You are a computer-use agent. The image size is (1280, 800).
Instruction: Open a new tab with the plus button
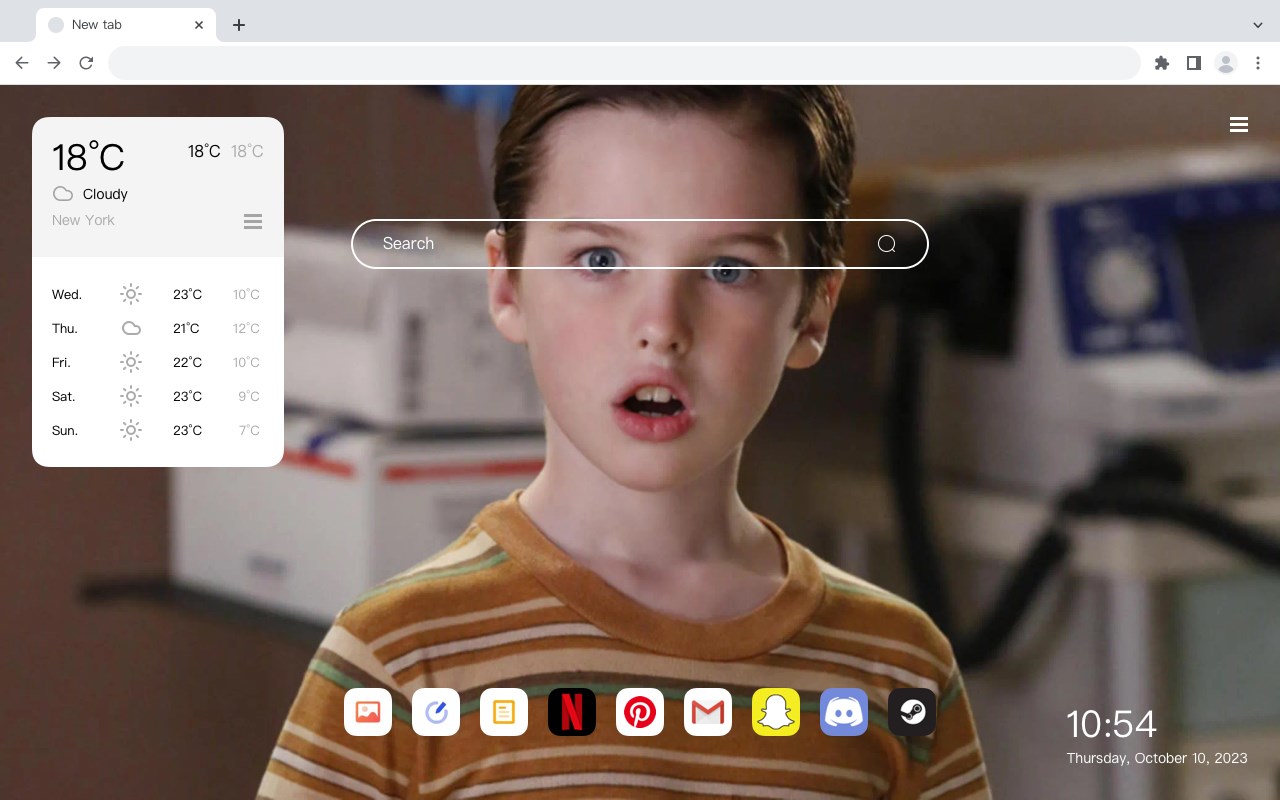tap(238, 25)
